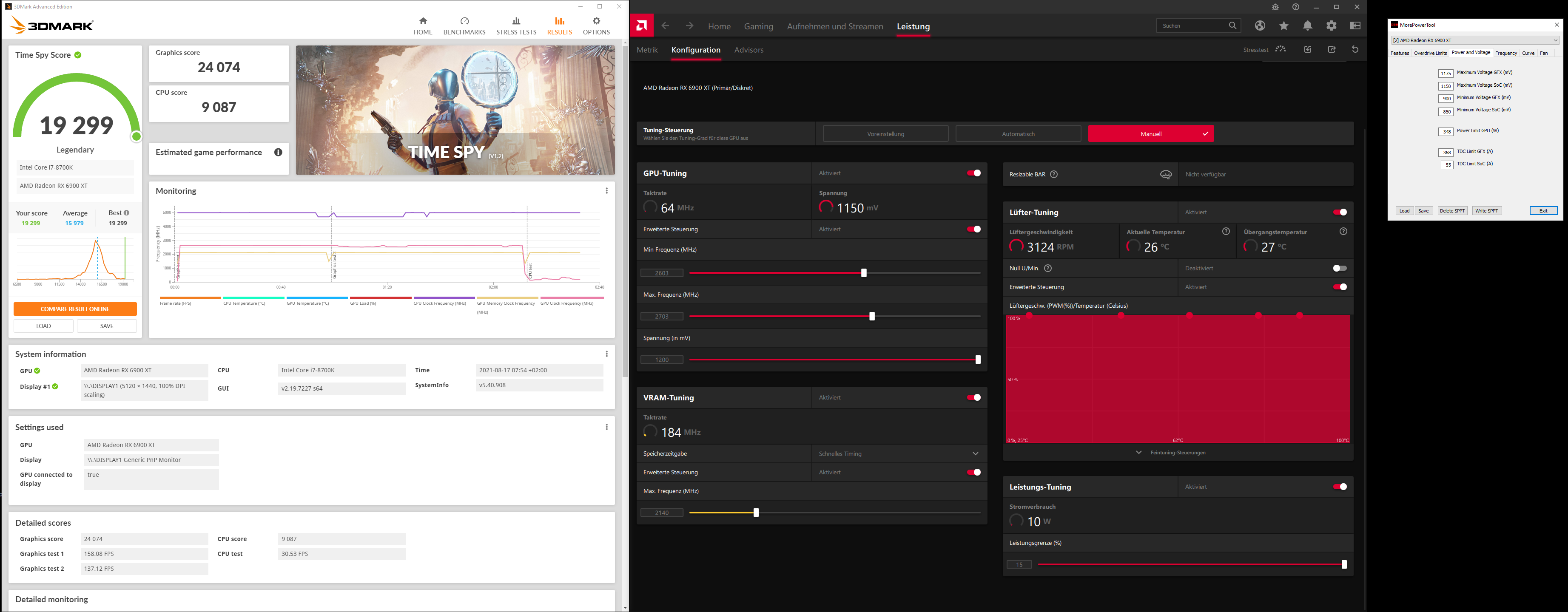Click the Resizable BAR help icon
Screen dimensions: 1568x612
(x=1054, y=175)
